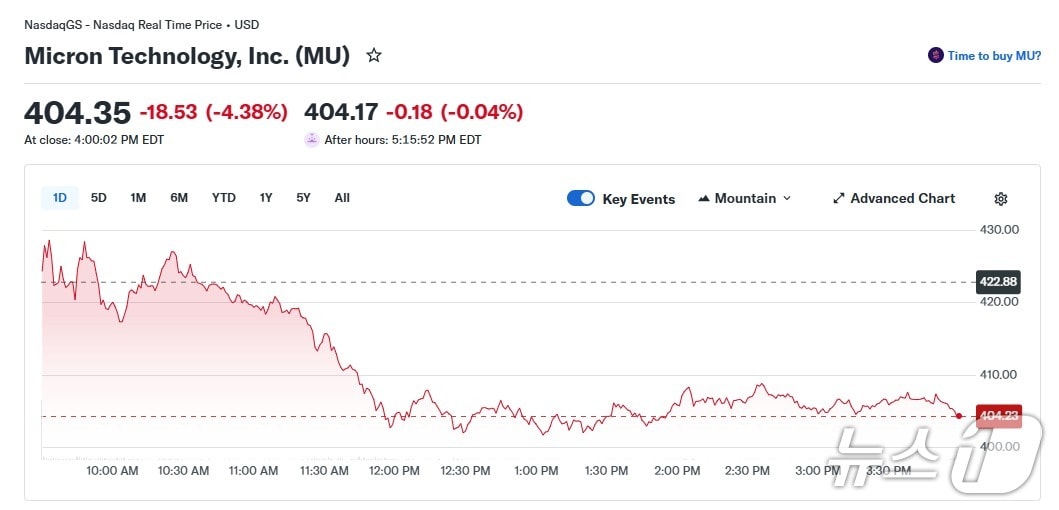Viewport: 1059px width, 510px height.
Task: Click the Mountain chart type icon
Action: point(704,199)
